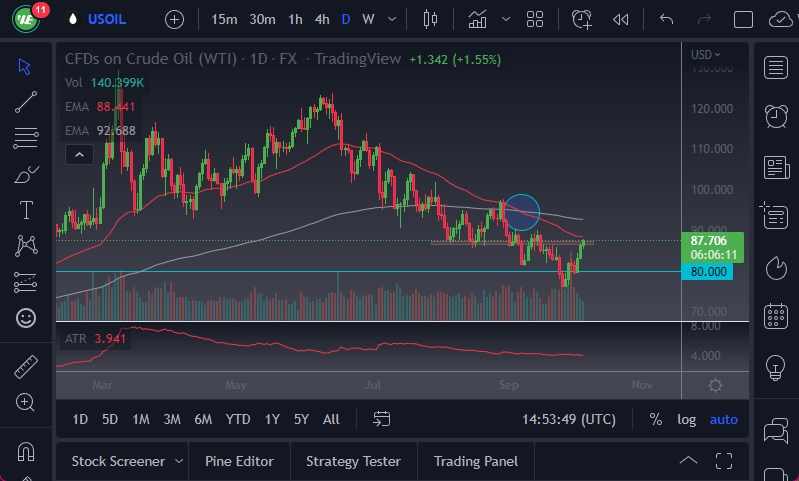Open the measure ruler tool
The width and height of the screenshot is (799, 481).
click(x=27, y=366)
